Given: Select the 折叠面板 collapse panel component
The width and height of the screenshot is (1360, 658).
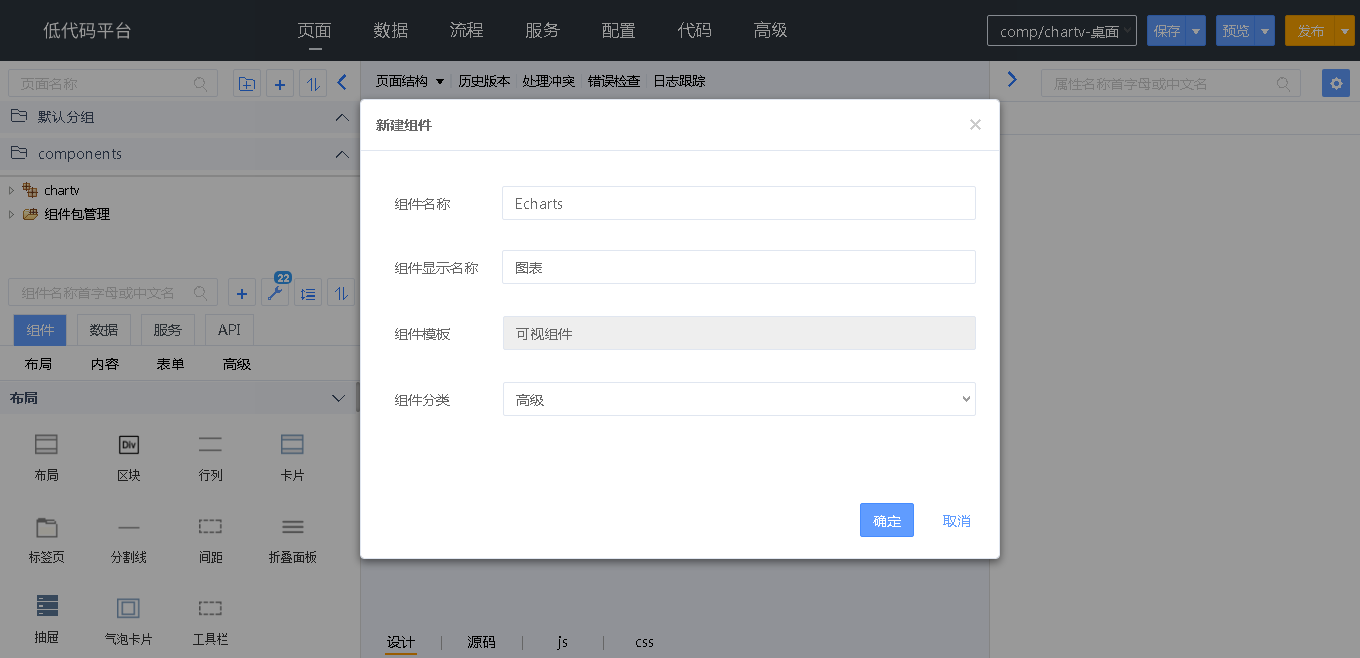Looking at the screenshot, I should tap(292, 527).
